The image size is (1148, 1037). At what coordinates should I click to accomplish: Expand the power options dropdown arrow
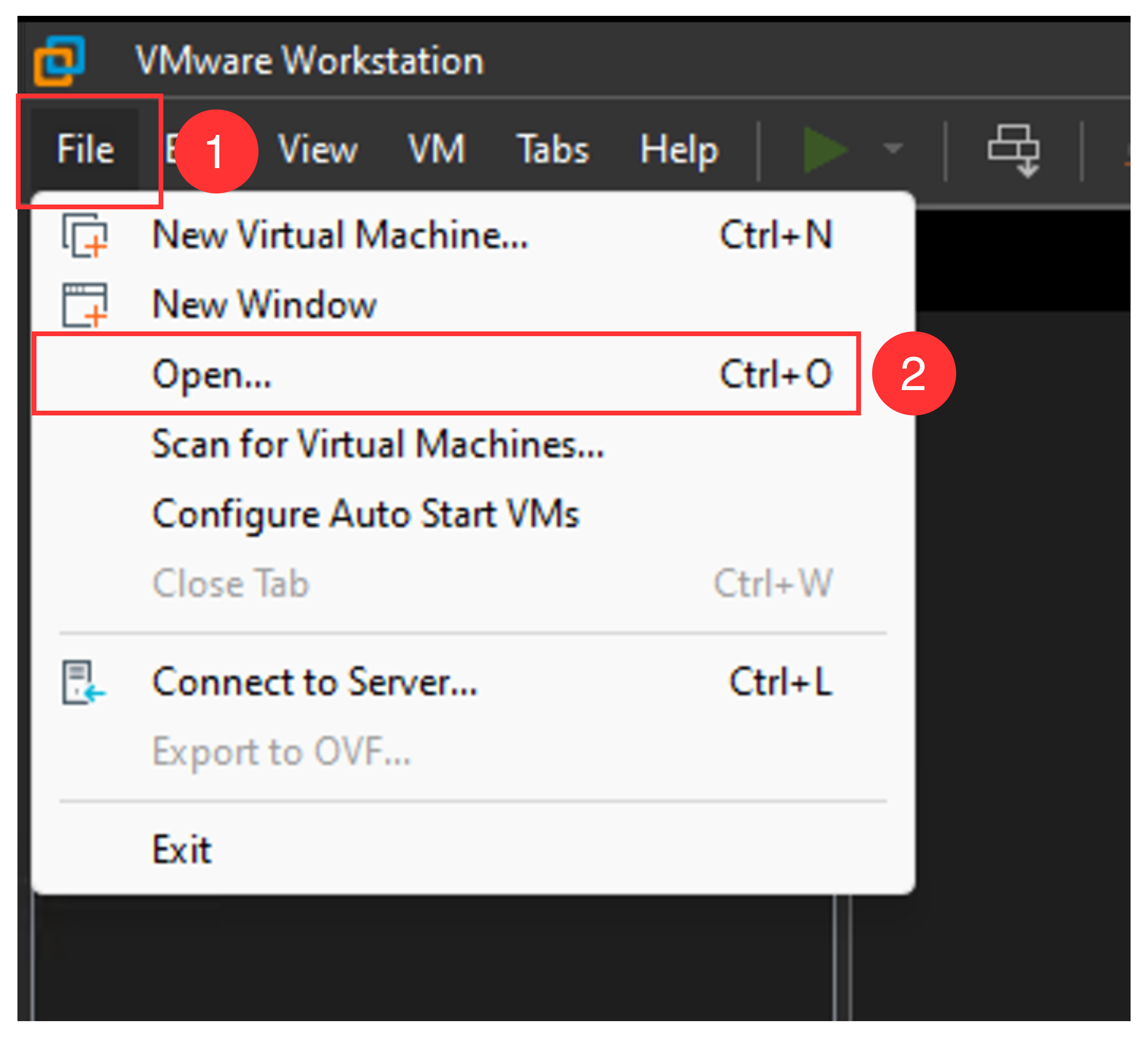click(x=892, y=149)
